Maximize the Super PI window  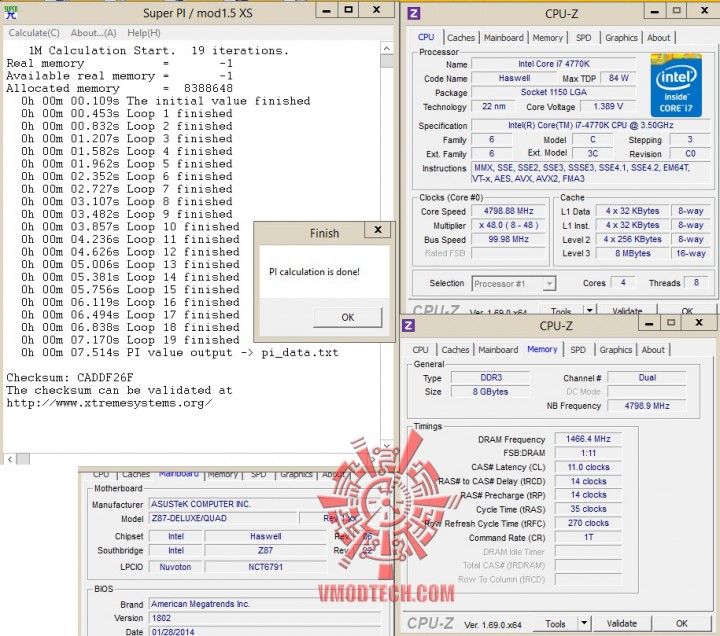(x=349, y=10)
